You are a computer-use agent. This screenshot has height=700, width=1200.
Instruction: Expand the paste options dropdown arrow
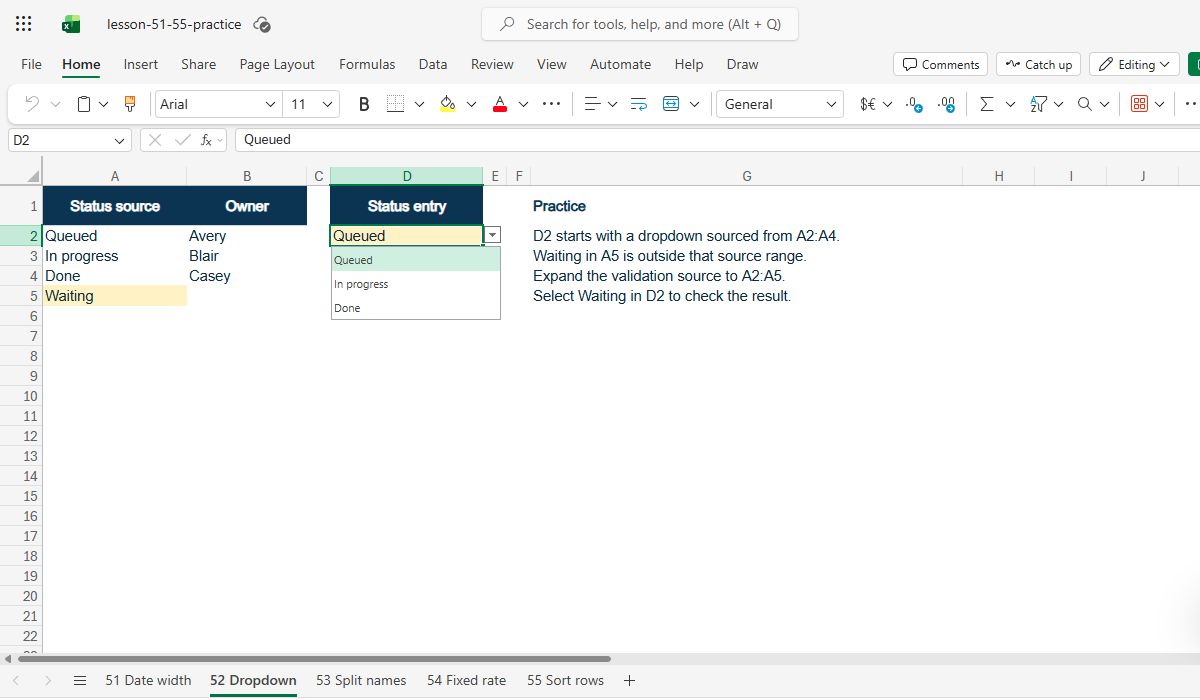(x=104, y=104)
